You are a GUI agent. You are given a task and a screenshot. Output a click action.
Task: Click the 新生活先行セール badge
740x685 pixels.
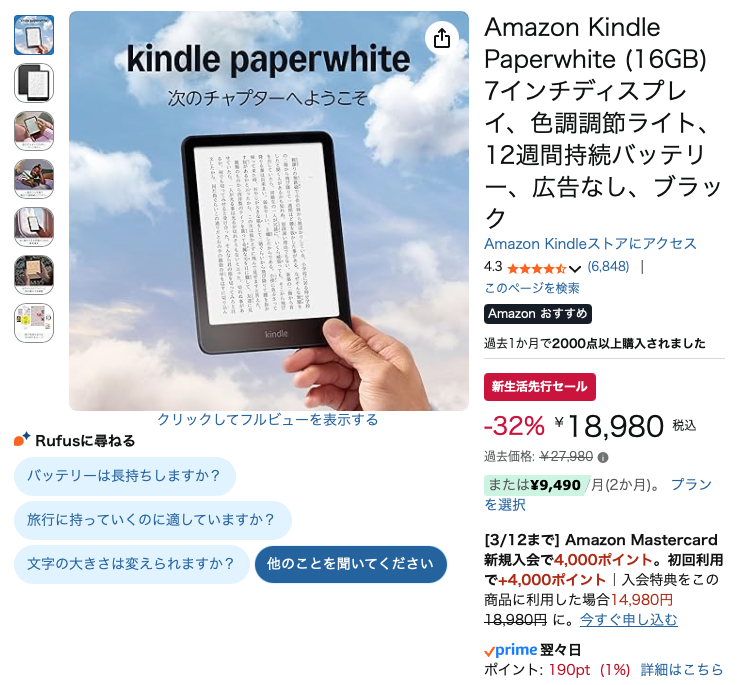point(539,387)
